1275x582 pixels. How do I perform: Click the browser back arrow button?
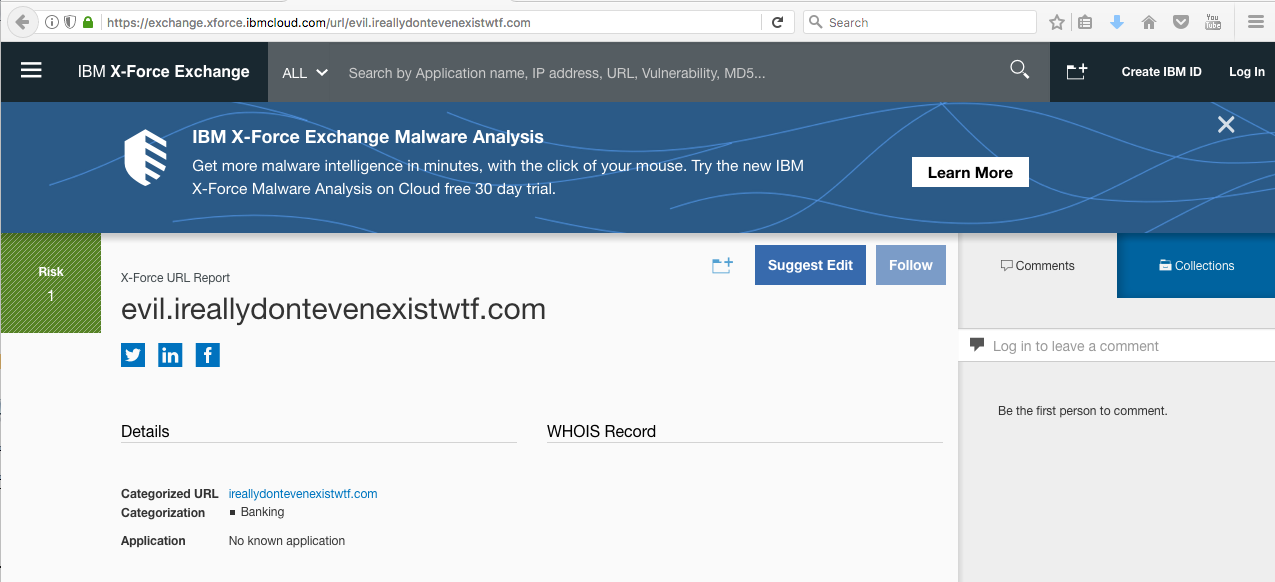coord(22,22)
